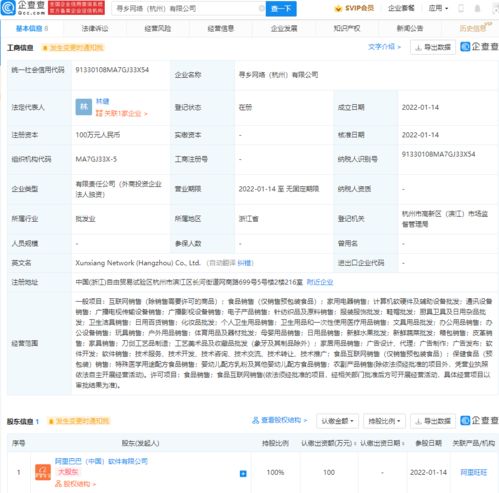Viewport: 499px width, 493px height.
Task: Switch to the 法律诉讼 tab
Action: [95, 29]
